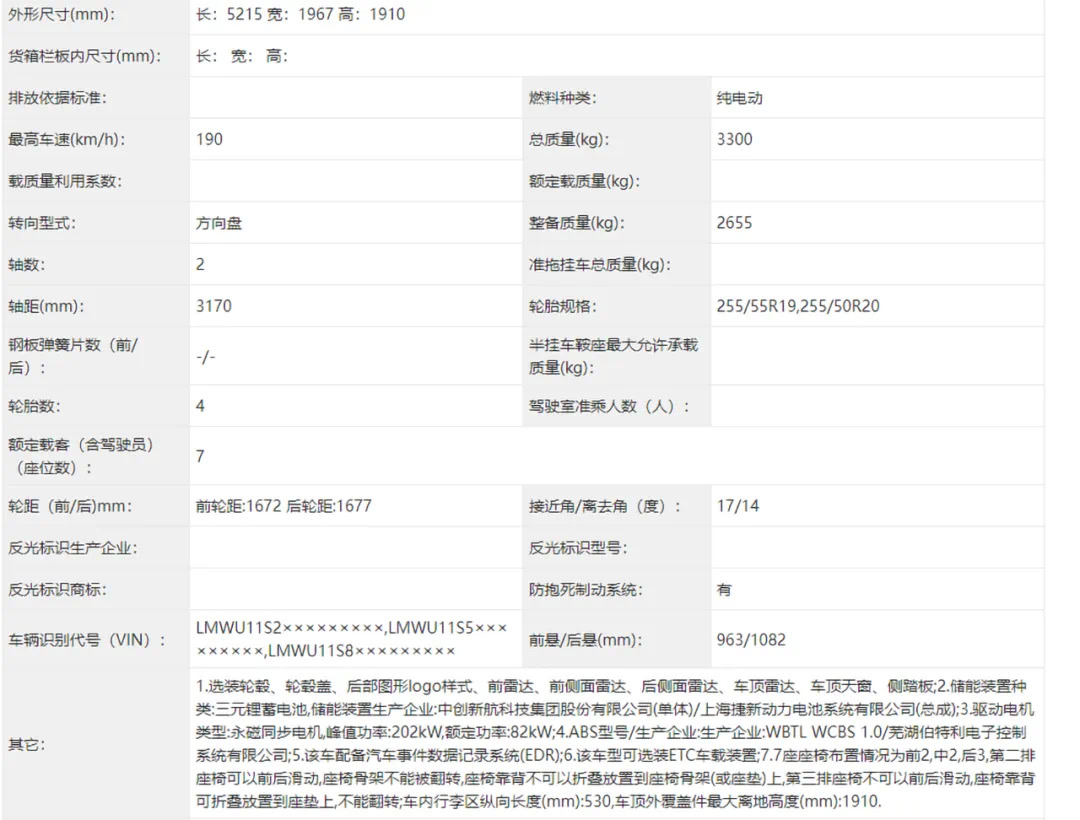Click the 货箱栏板内尺寸(mm) label
The width and height of the screenshot is (1080, 820).
coord(84,57)
